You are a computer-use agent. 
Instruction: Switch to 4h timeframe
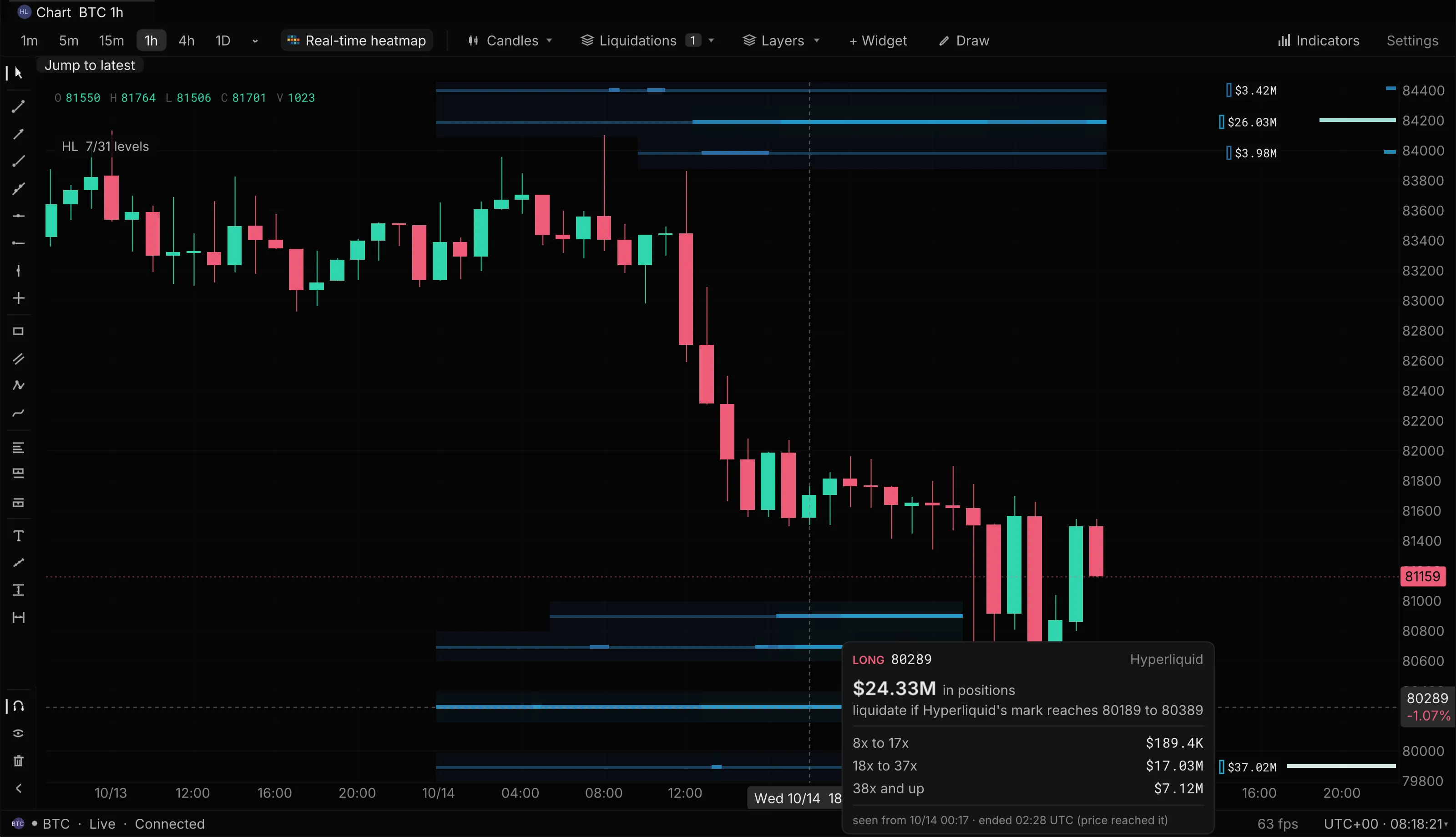coord(186,40)
